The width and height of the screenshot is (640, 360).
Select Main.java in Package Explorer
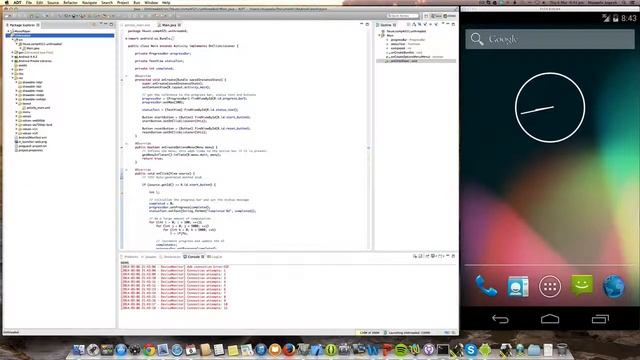33,48
